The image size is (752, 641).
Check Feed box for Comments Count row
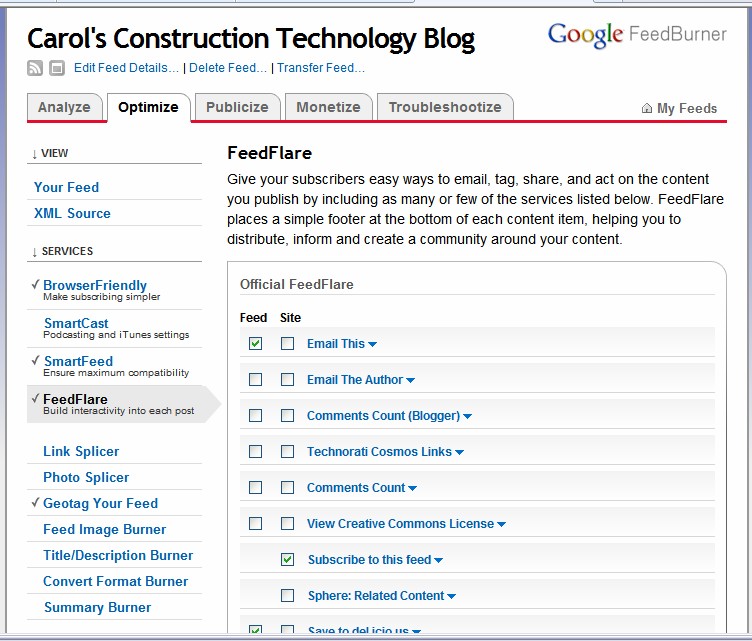[256, 487]
